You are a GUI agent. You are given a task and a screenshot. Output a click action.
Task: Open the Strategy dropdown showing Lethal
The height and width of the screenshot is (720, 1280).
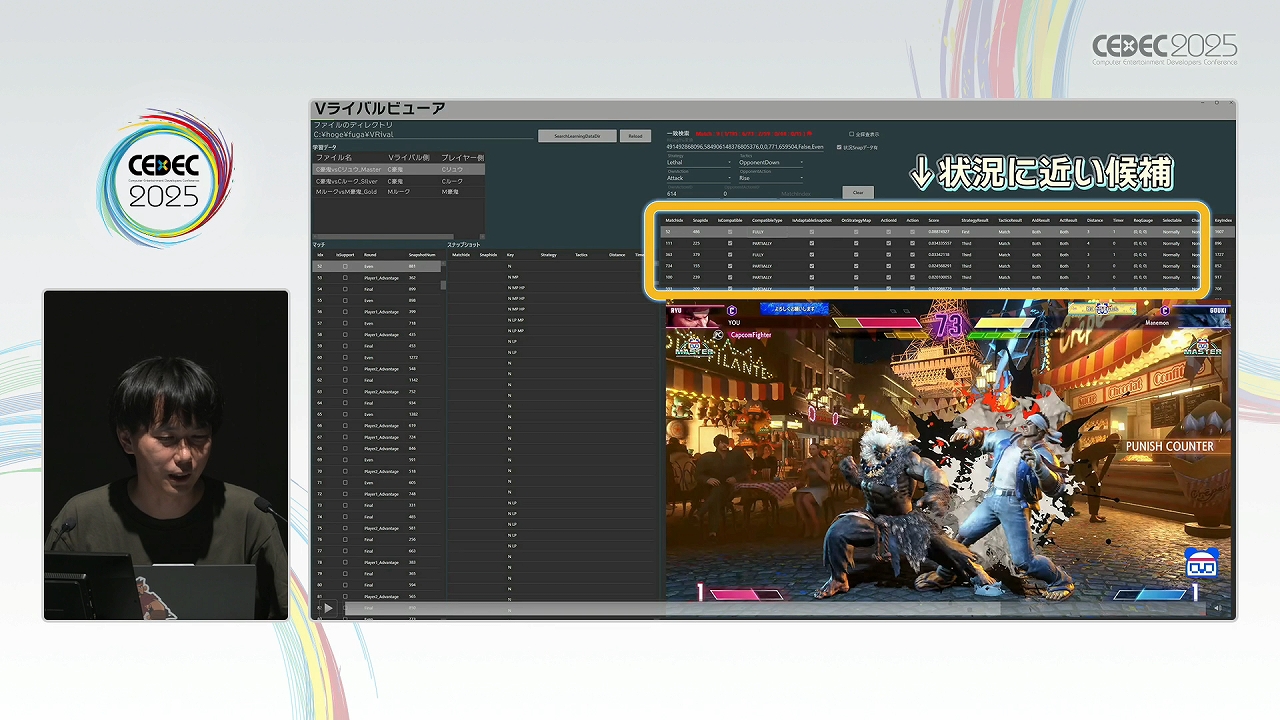click(698, 162)
